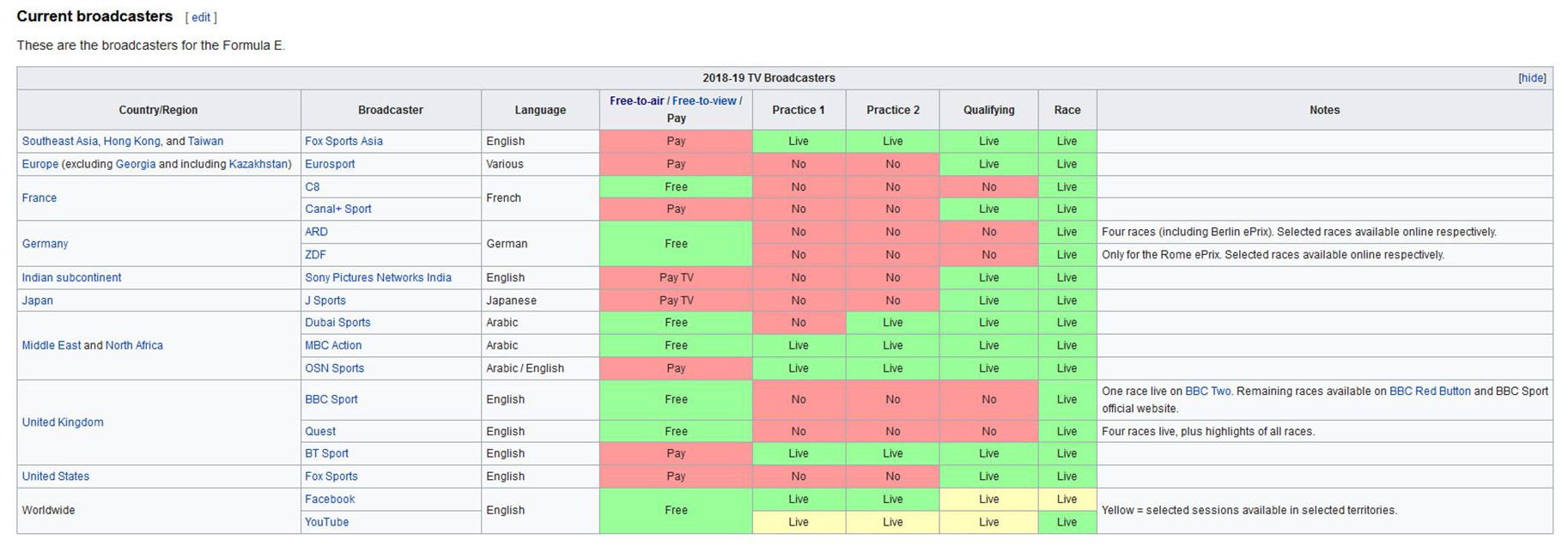Open the Fox Sports link for United States
This screenshot has width=1568, height=552.
[331, 476]
